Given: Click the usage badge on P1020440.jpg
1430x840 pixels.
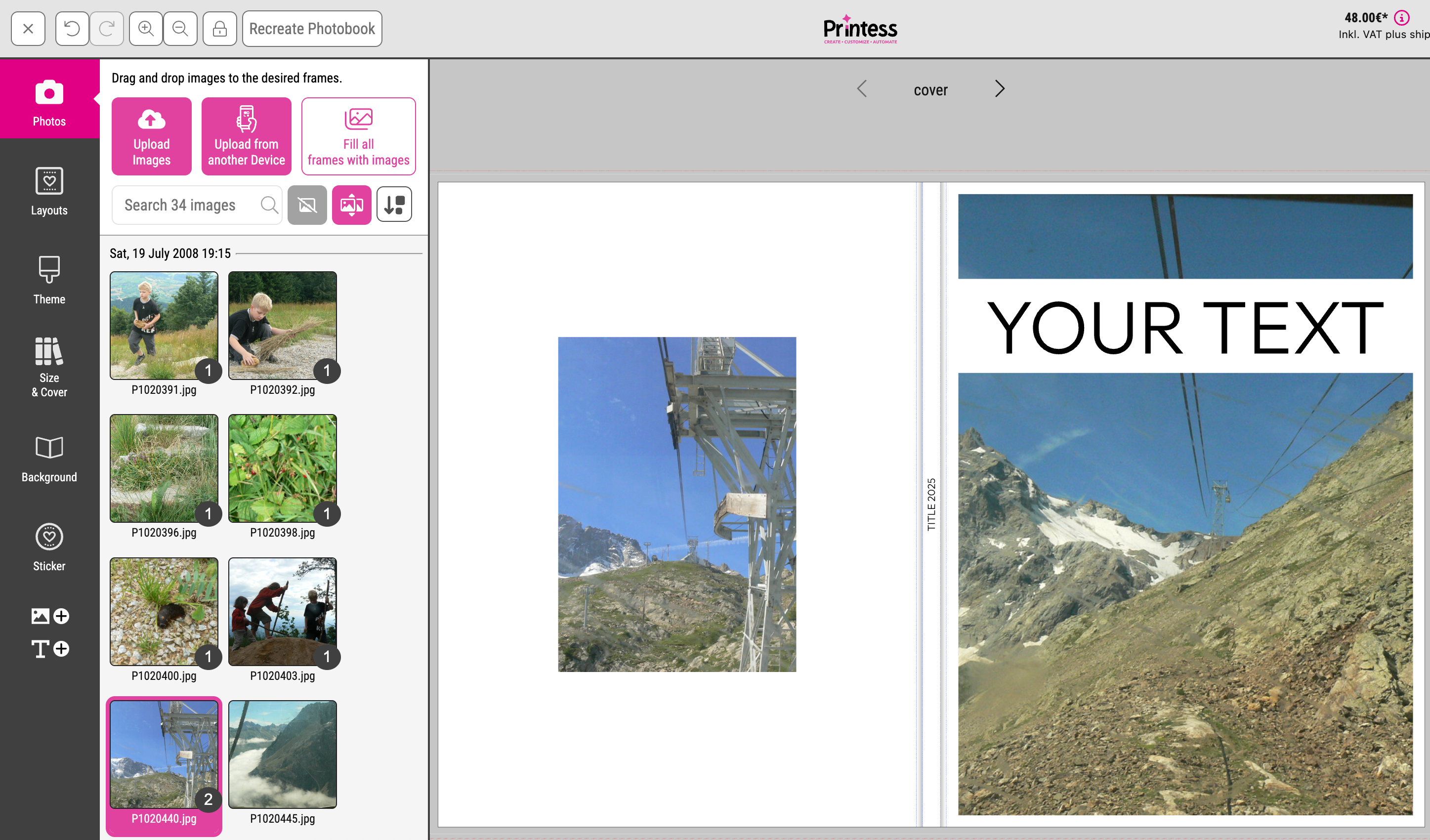Looking at the screenshot, I should 208,799.
